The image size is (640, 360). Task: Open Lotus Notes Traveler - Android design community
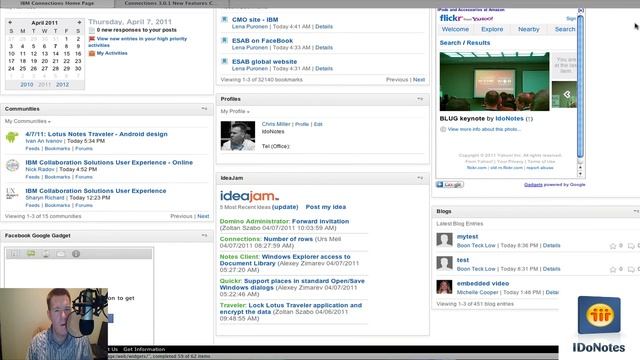click(96, 134)
